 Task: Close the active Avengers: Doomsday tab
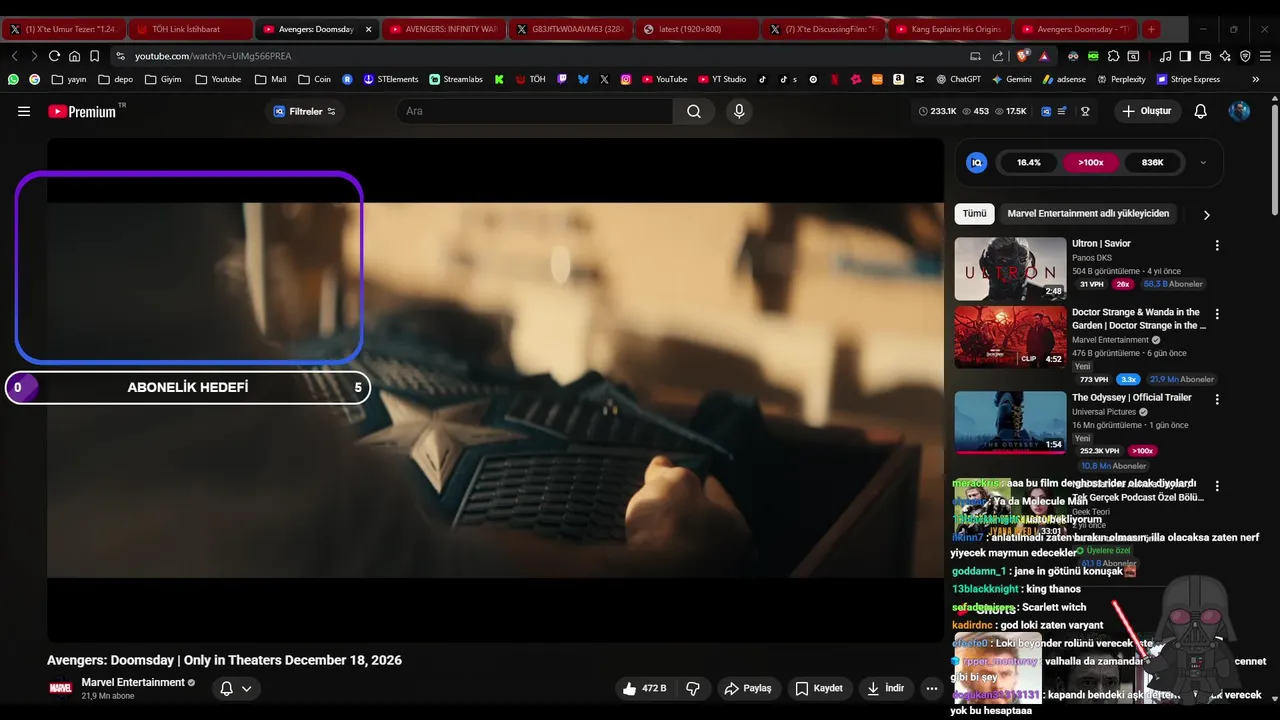pyautogui.click(x=368, y=29)
